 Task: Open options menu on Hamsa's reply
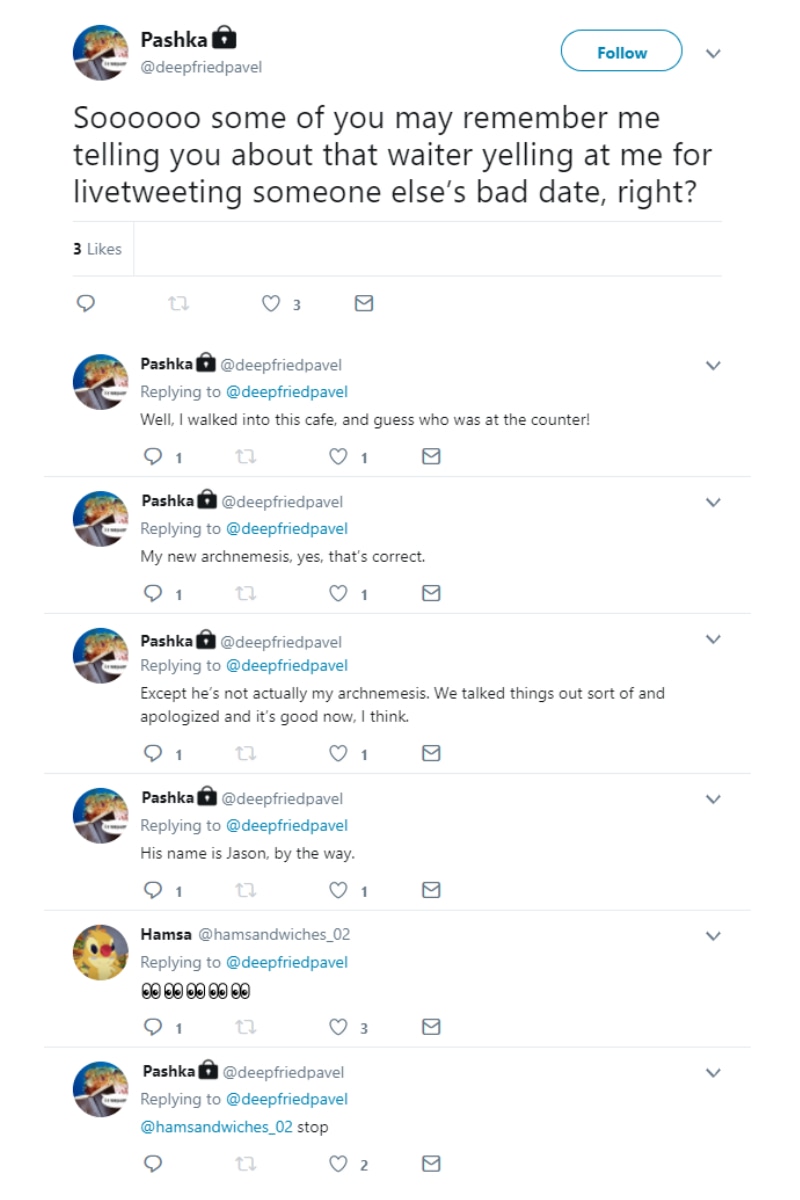pos(713,936)
